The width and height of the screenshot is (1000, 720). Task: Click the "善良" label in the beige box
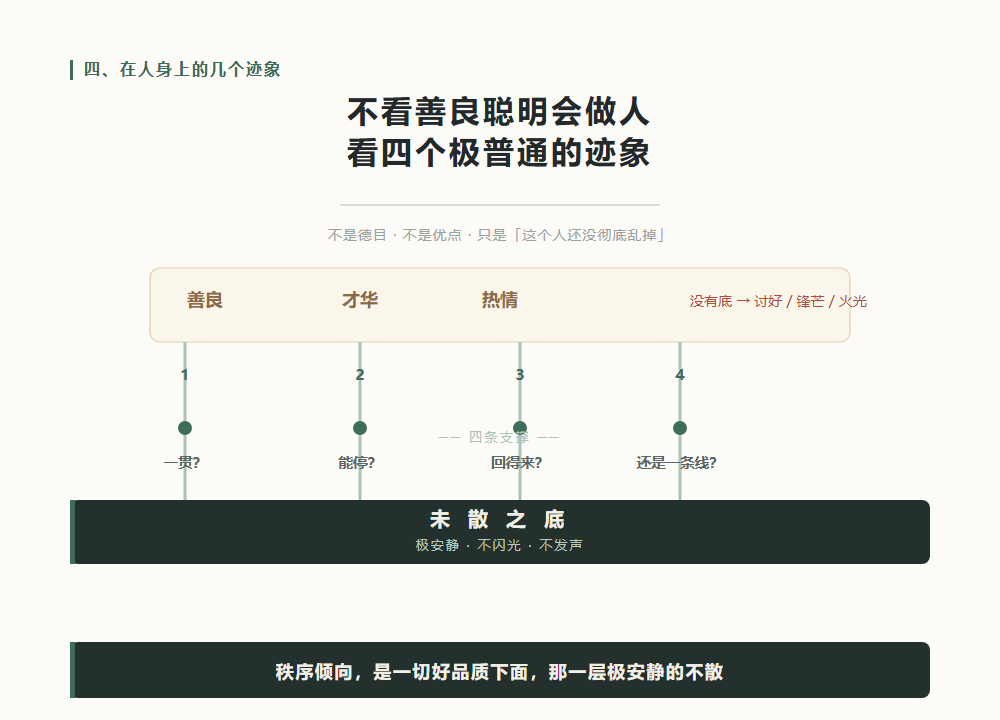click(x=205, y=300)
